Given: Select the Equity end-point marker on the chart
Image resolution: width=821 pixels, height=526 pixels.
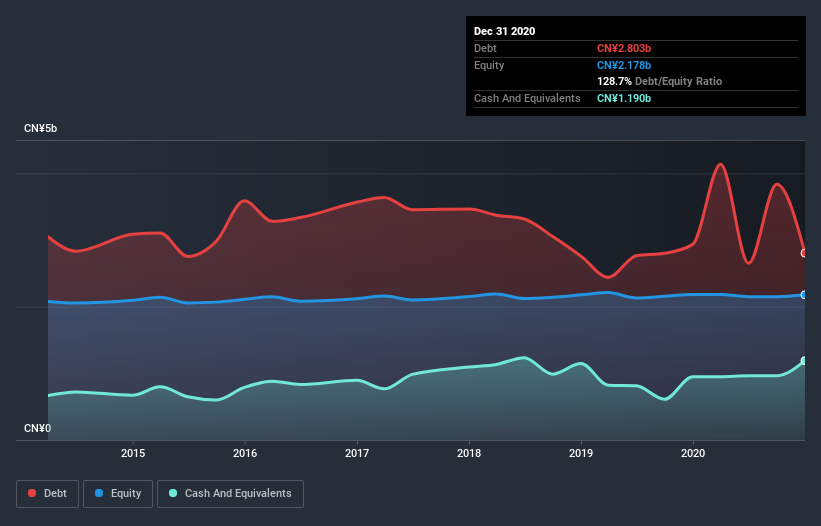Looking at the screenshot, I should 804,295.
